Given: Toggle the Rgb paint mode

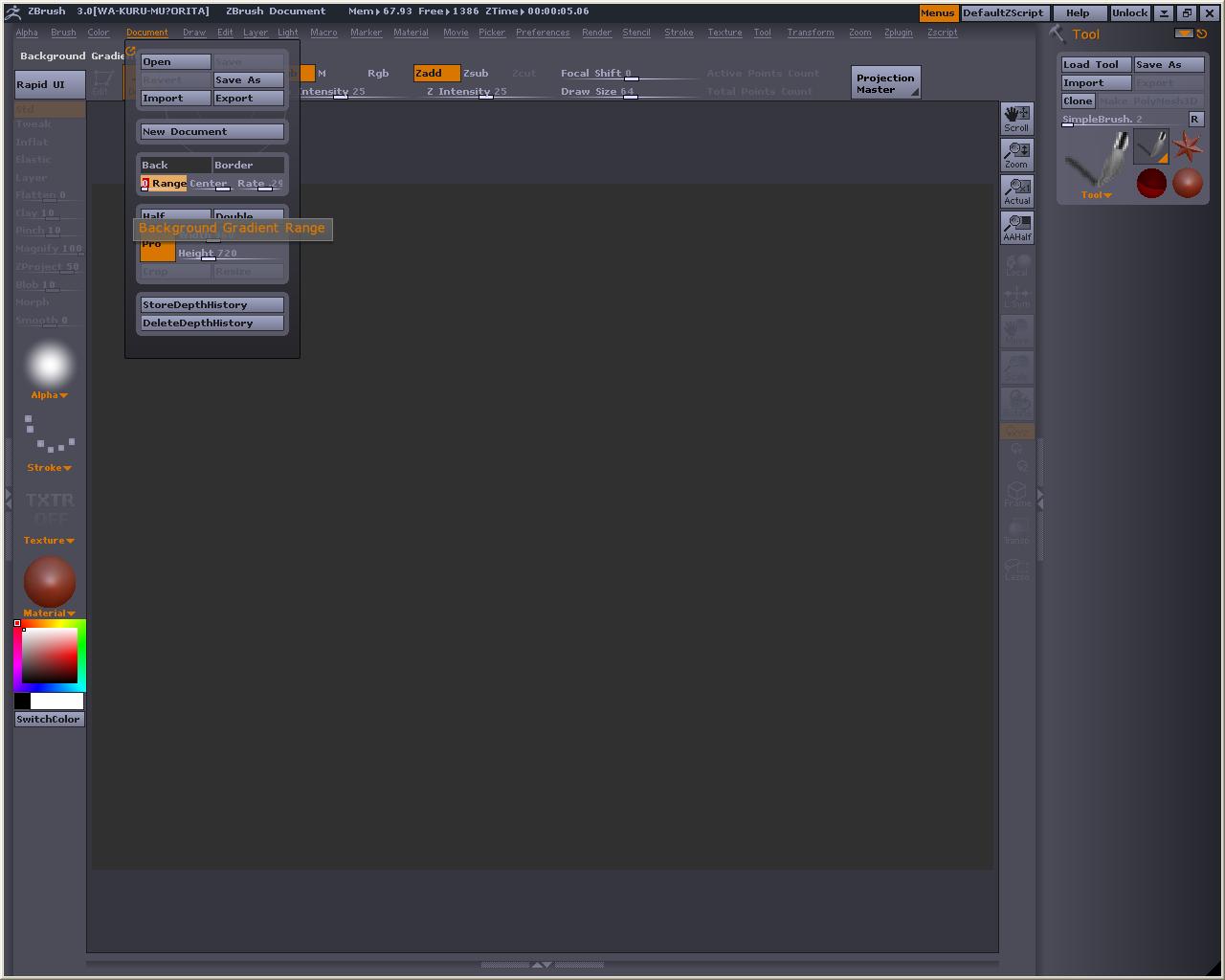Looking at the screenshot, I should [x=378, y=74].
